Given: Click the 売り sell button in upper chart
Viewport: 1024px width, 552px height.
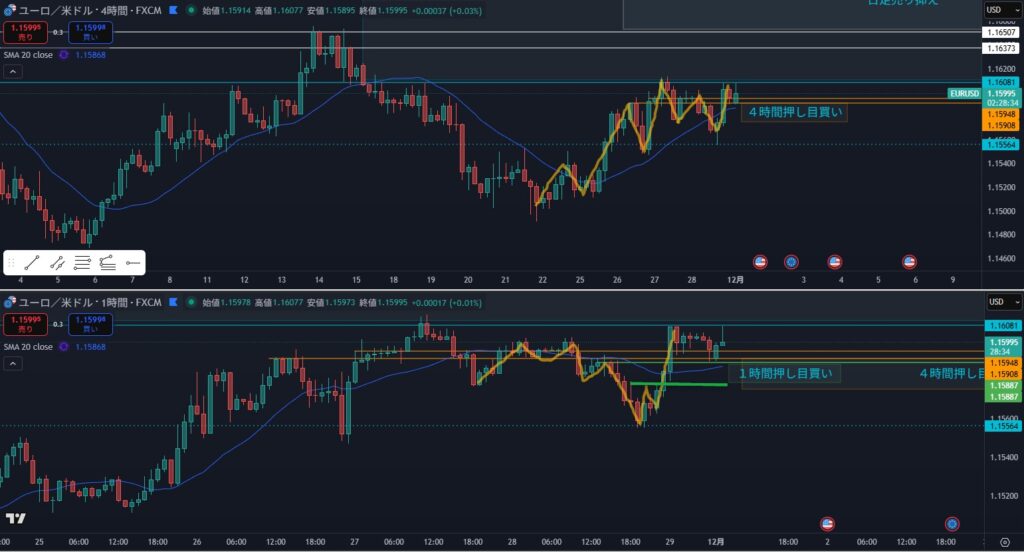Looking at the screenshot, I should coord(24,33).
